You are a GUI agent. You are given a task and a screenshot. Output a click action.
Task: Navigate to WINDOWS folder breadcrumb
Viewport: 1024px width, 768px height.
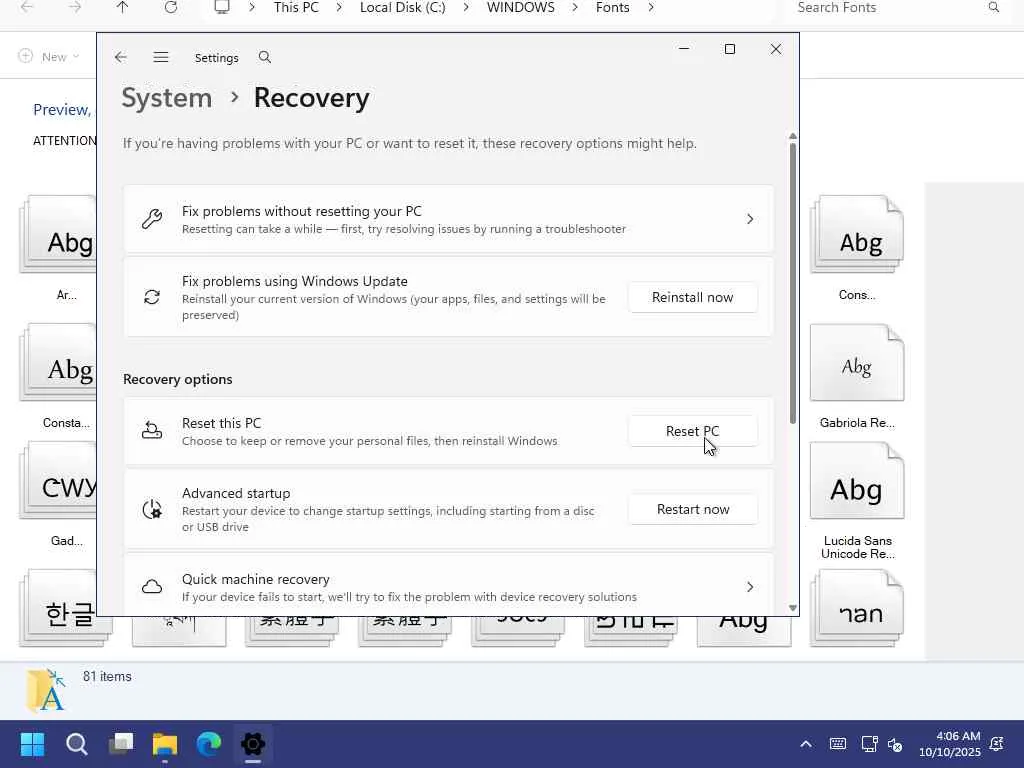pos(520,7)
